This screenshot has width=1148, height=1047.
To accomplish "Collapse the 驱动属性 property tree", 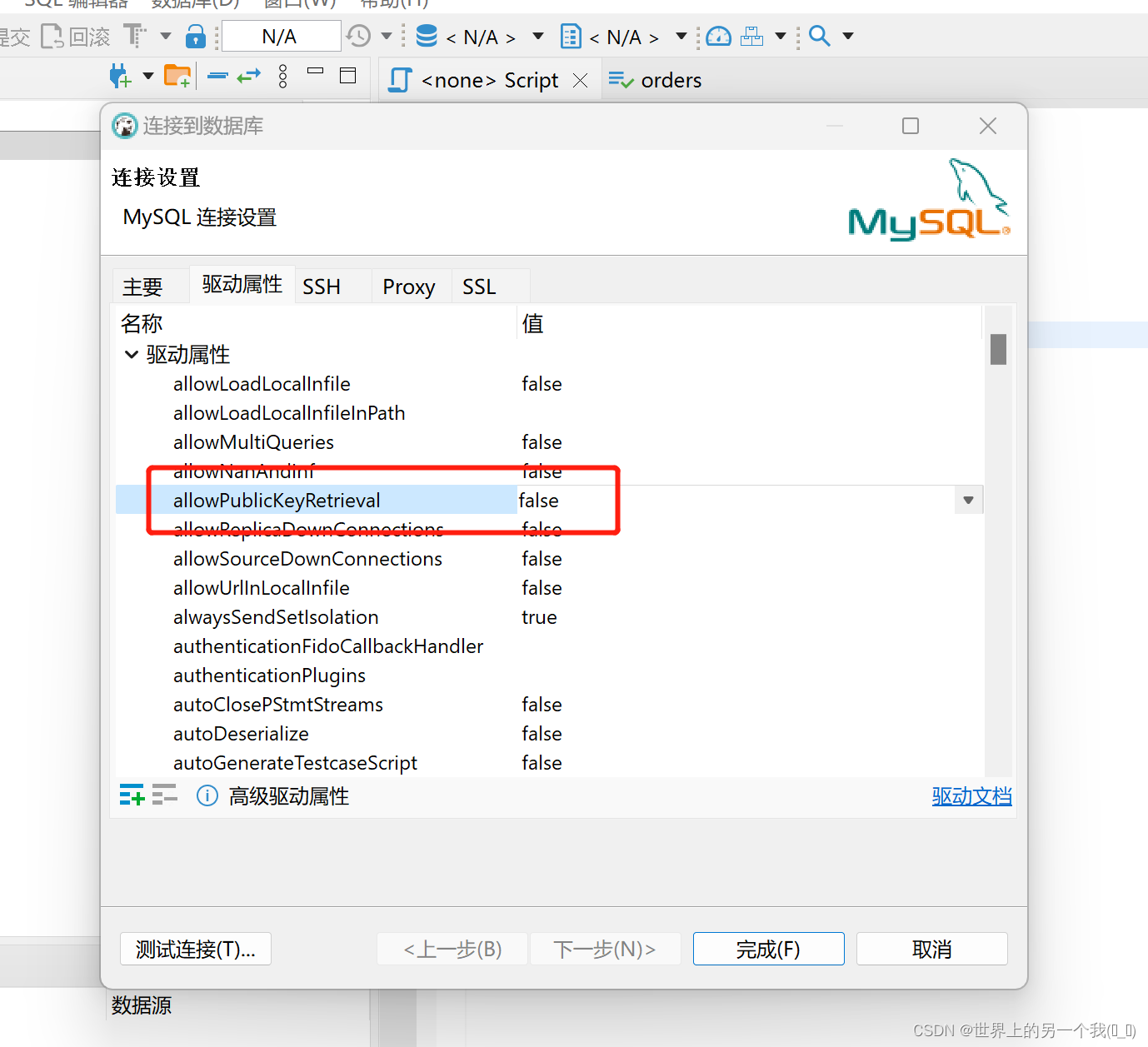I will pos(131,354).
